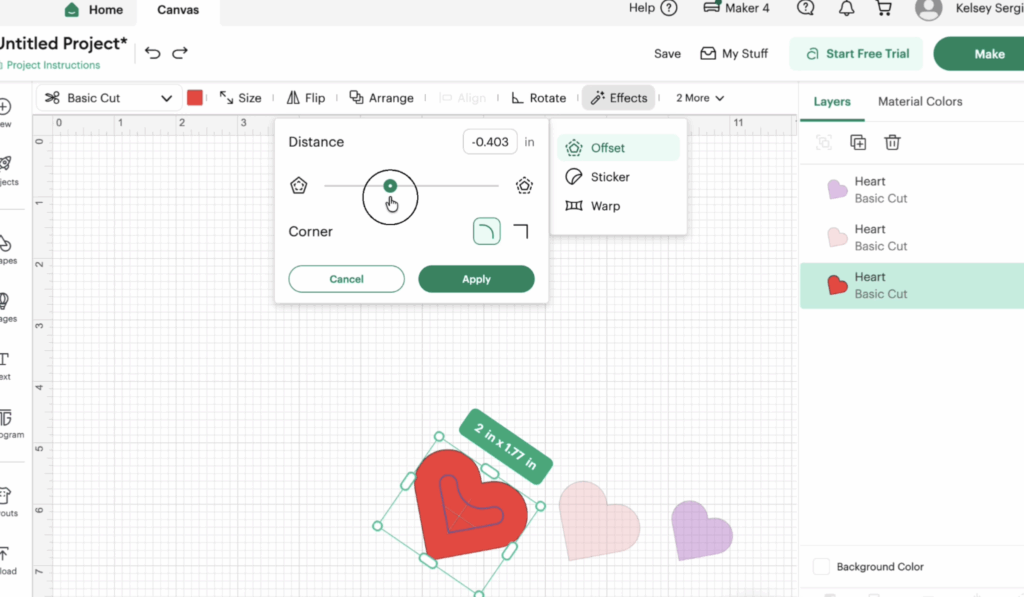Click Start Free Trial

pyautogui.click(x=856, y=54)
